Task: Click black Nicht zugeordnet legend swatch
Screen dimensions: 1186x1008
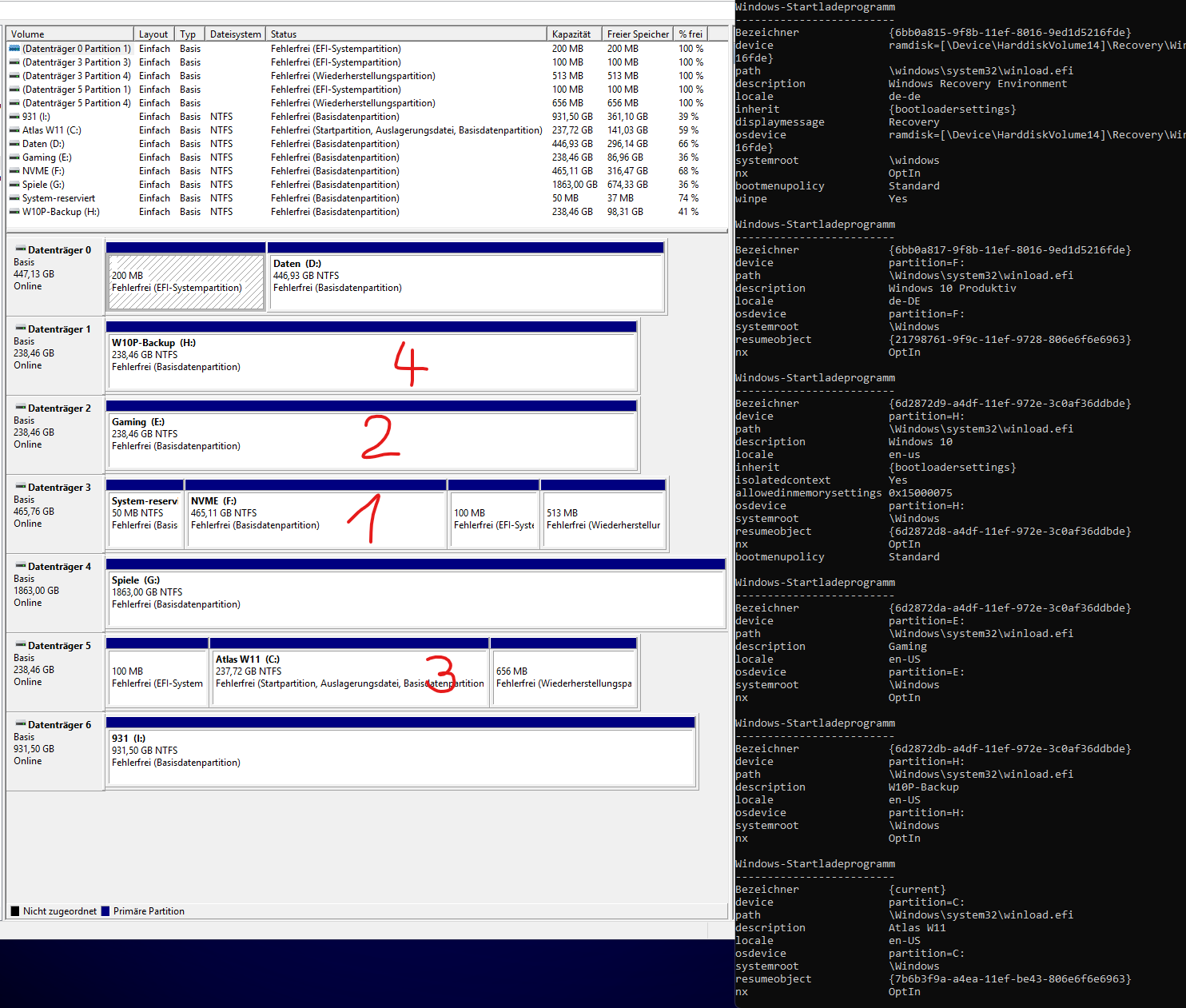Action: click(x=15, y=910)
